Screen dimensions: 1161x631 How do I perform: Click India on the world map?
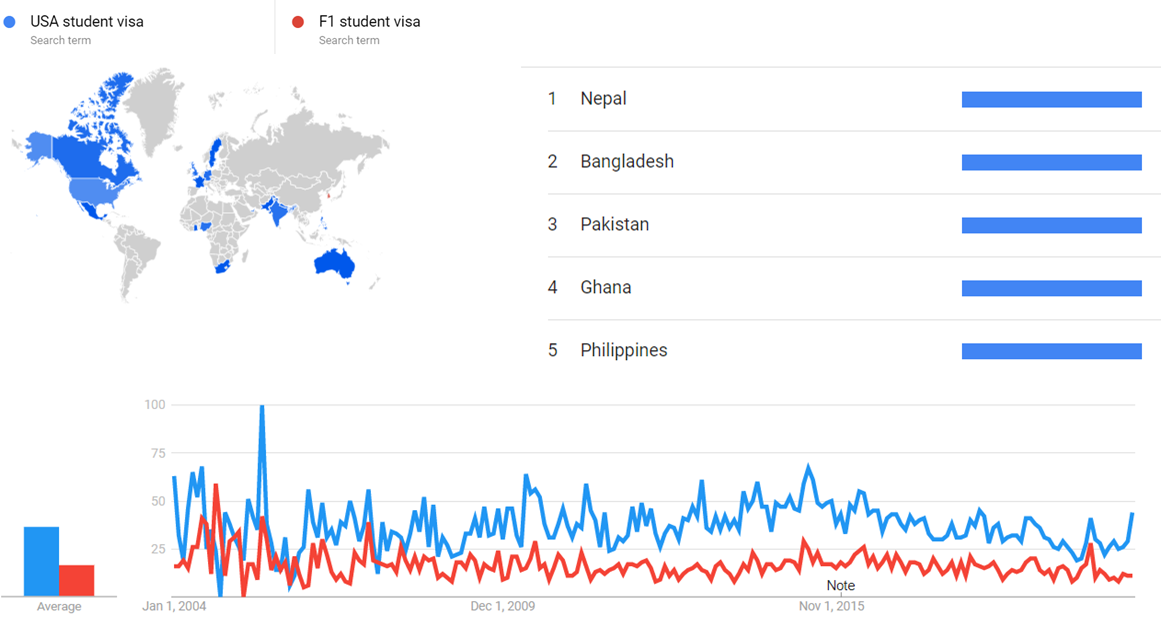(x=273, y=212)
